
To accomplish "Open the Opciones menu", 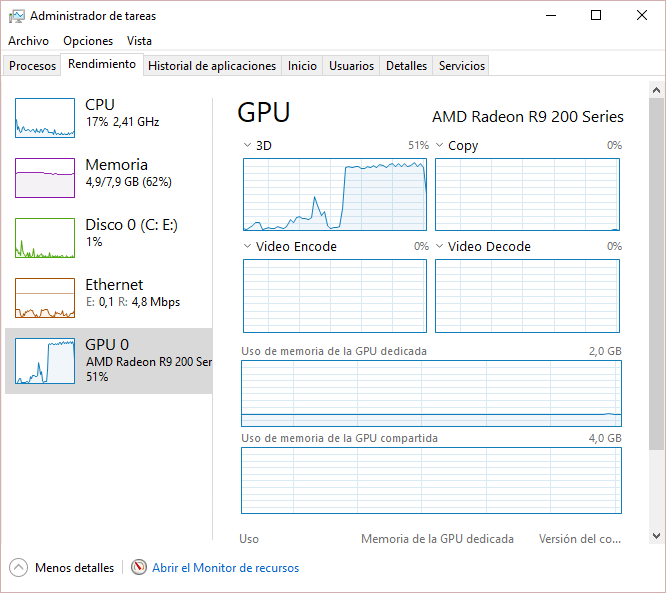I will coord(88,41).
